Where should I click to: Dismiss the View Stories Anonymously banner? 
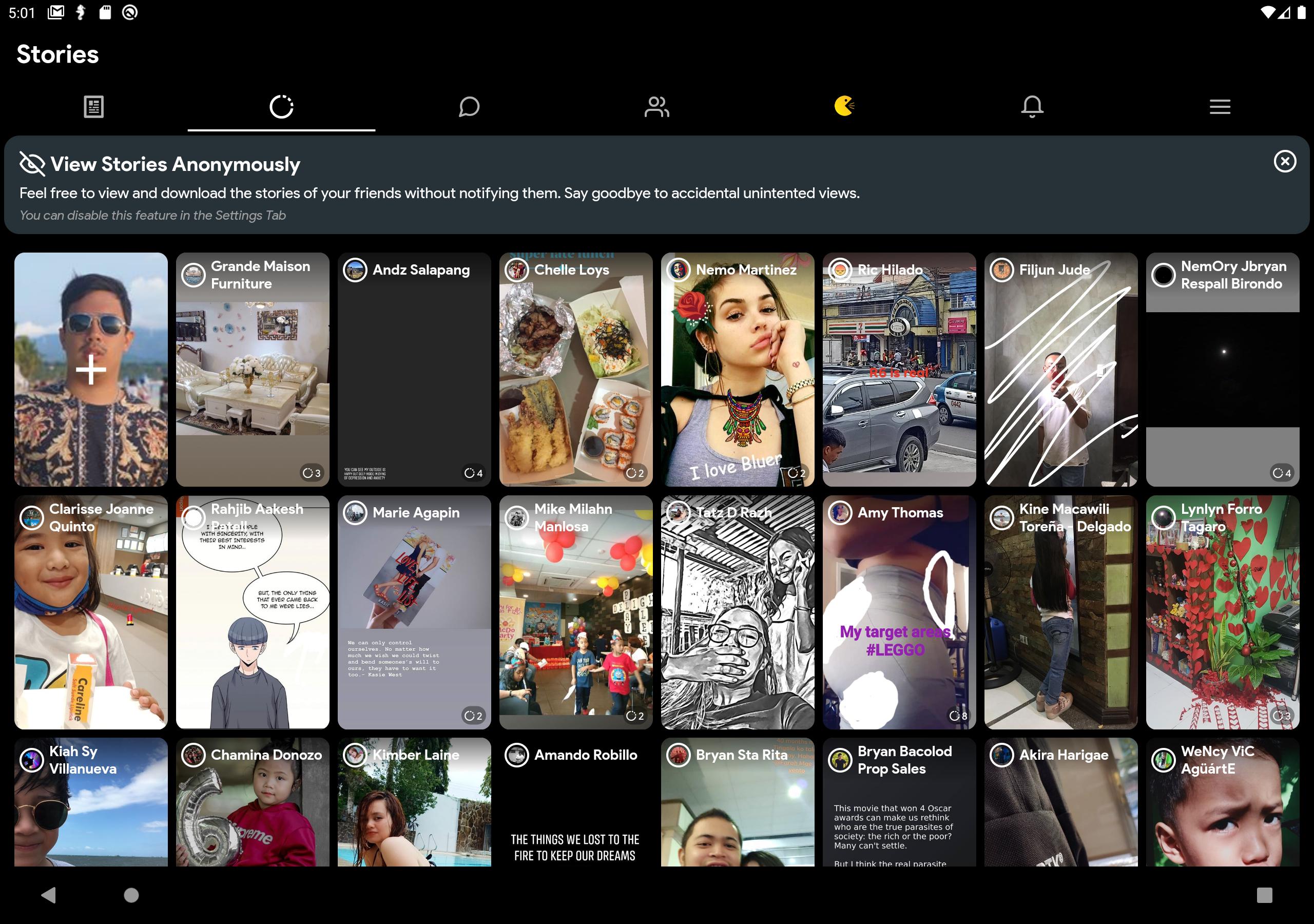tap(1285, 161)
